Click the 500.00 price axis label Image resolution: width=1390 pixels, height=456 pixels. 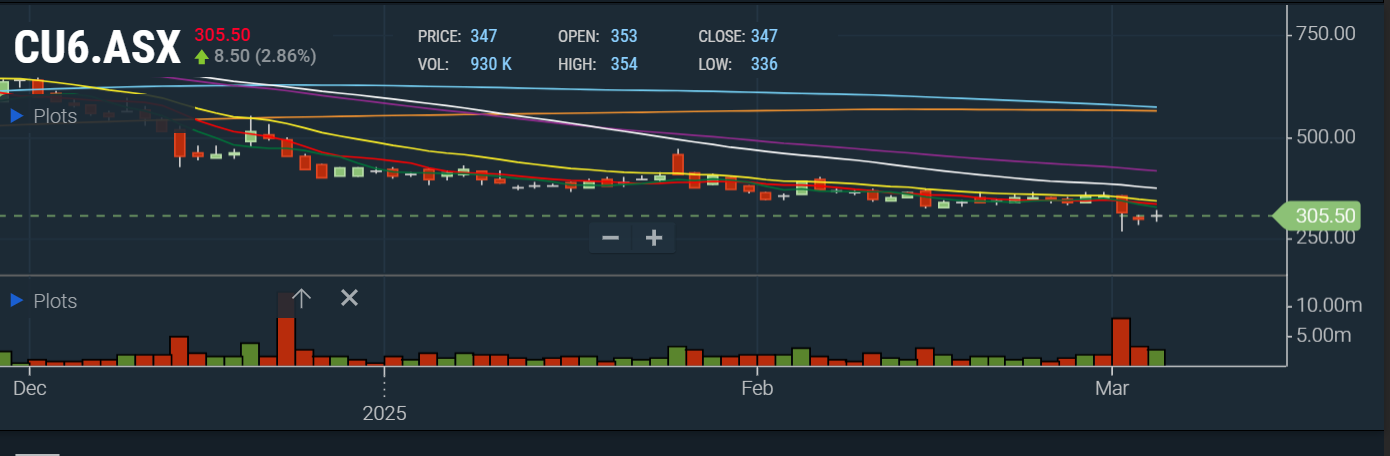coord(1326,136)
